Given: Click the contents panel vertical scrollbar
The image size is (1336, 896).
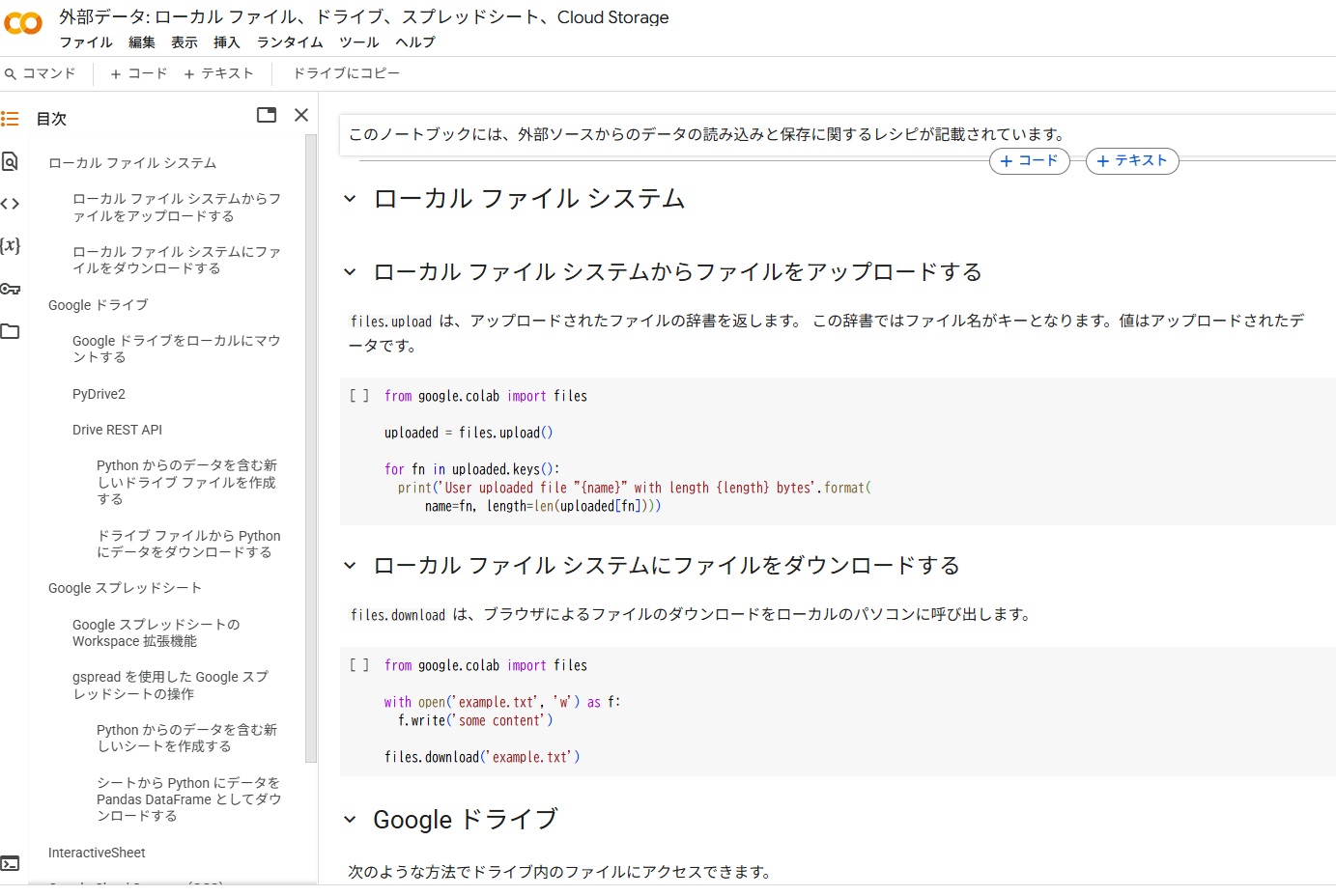Looking at the screenshot, I should click(311, 449).
